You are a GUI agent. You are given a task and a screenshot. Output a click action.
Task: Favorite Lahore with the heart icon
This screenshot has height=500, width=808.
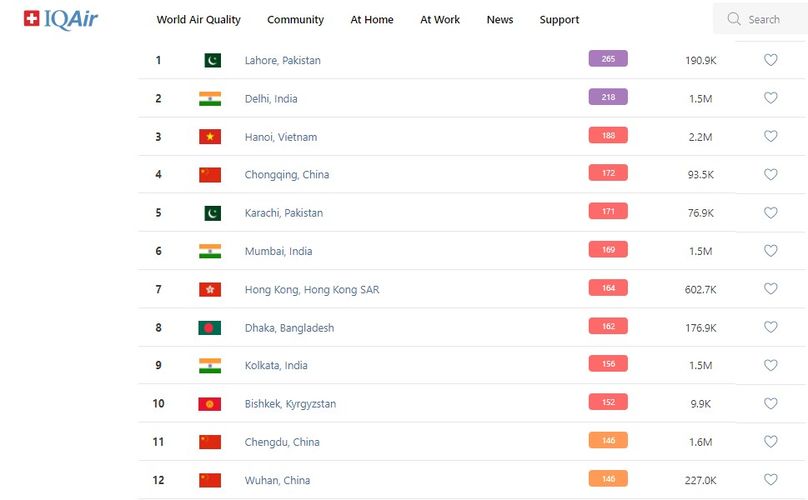(770, 60)
